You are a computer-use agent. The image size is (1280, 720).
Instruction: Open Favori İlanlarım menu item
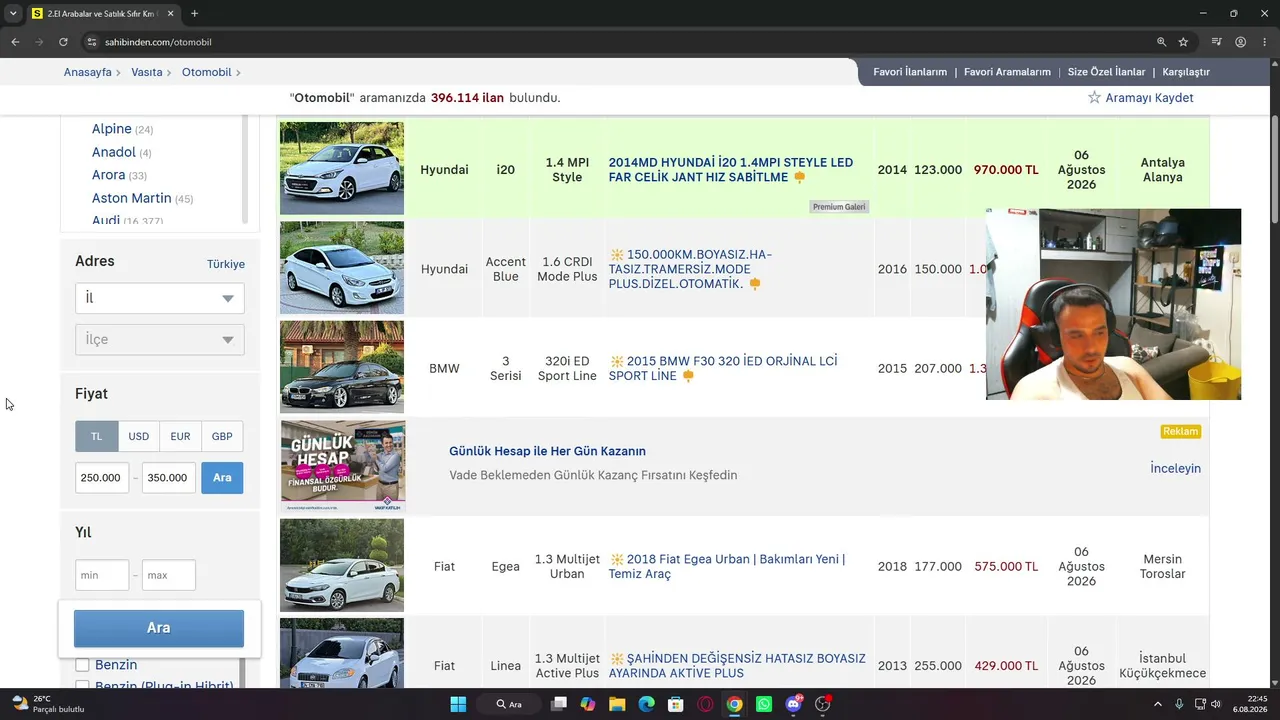(x=910, y=72)
